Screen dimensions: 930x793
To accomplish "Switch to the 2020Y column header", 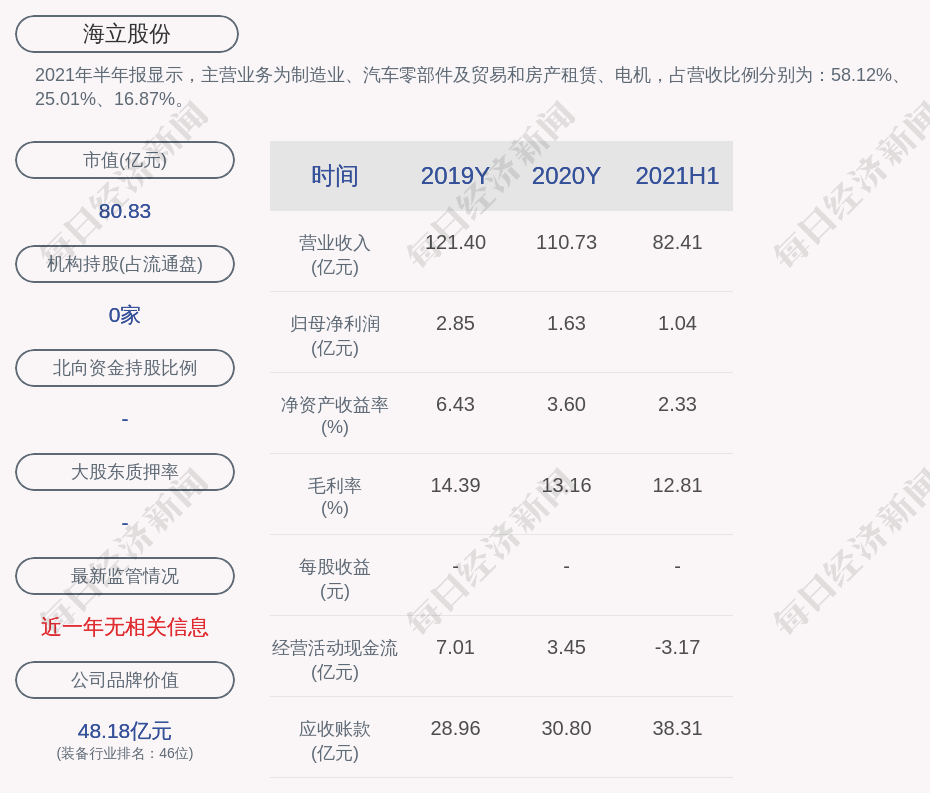I will pos(566,176).
